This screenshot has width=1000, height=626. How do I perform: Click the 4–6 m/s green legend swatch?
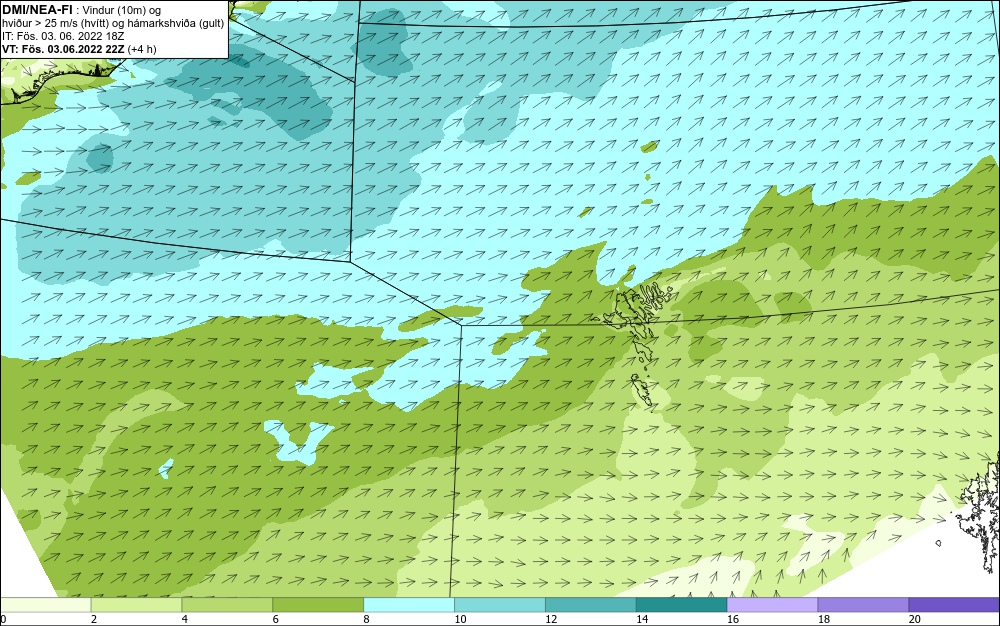227,605
